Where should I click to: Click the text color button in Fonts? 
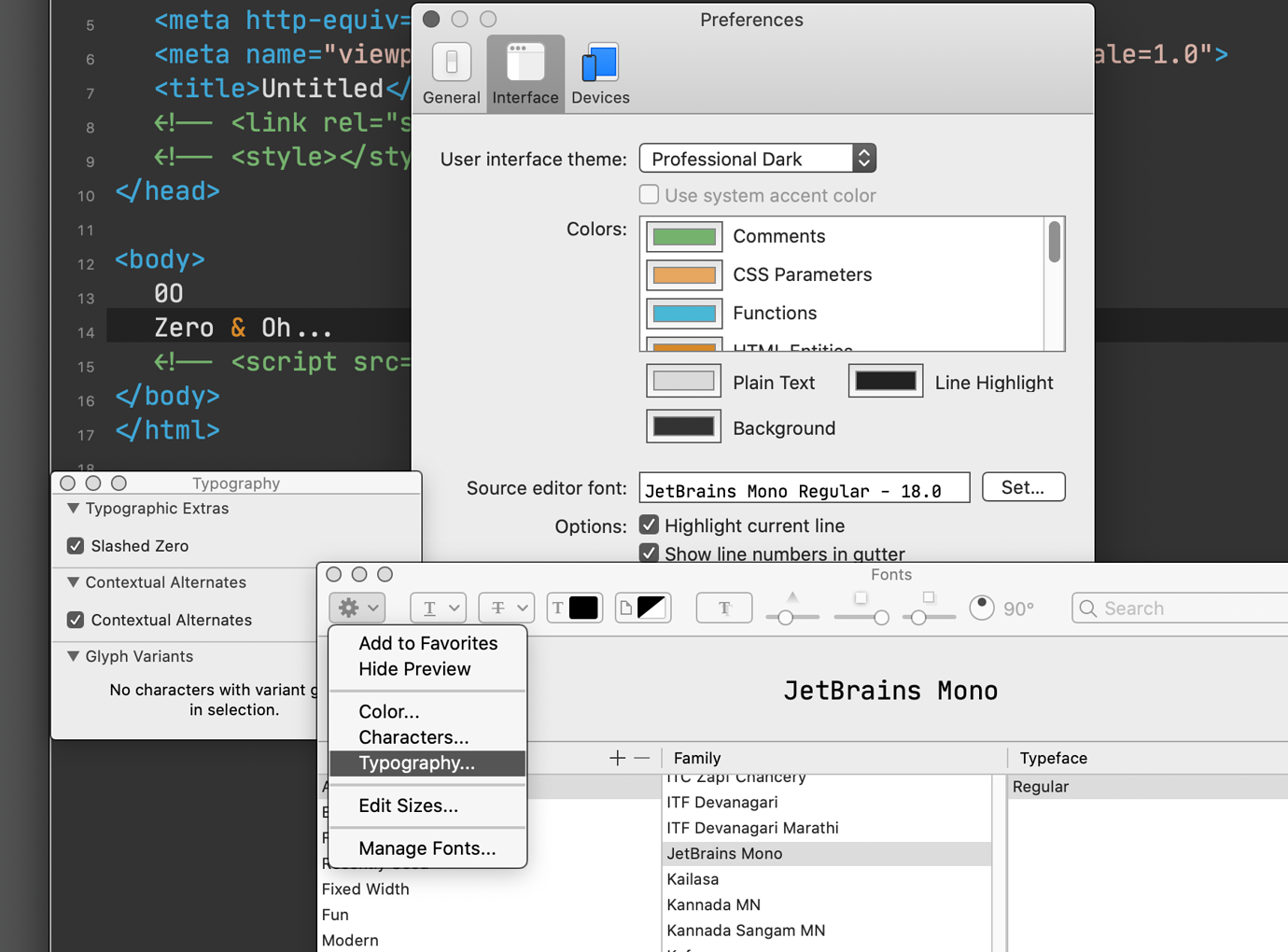pyautogui.click(x=574, y=608)
